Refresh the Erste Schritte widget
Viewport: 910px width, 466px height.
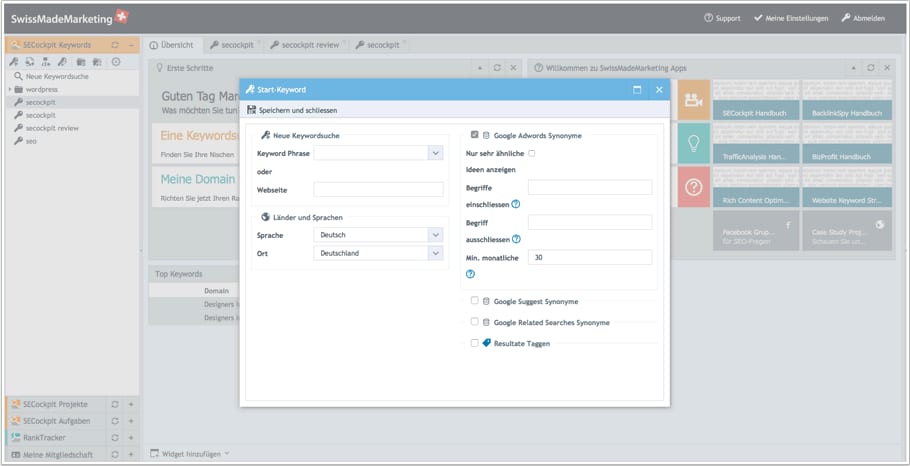[497, 68]
